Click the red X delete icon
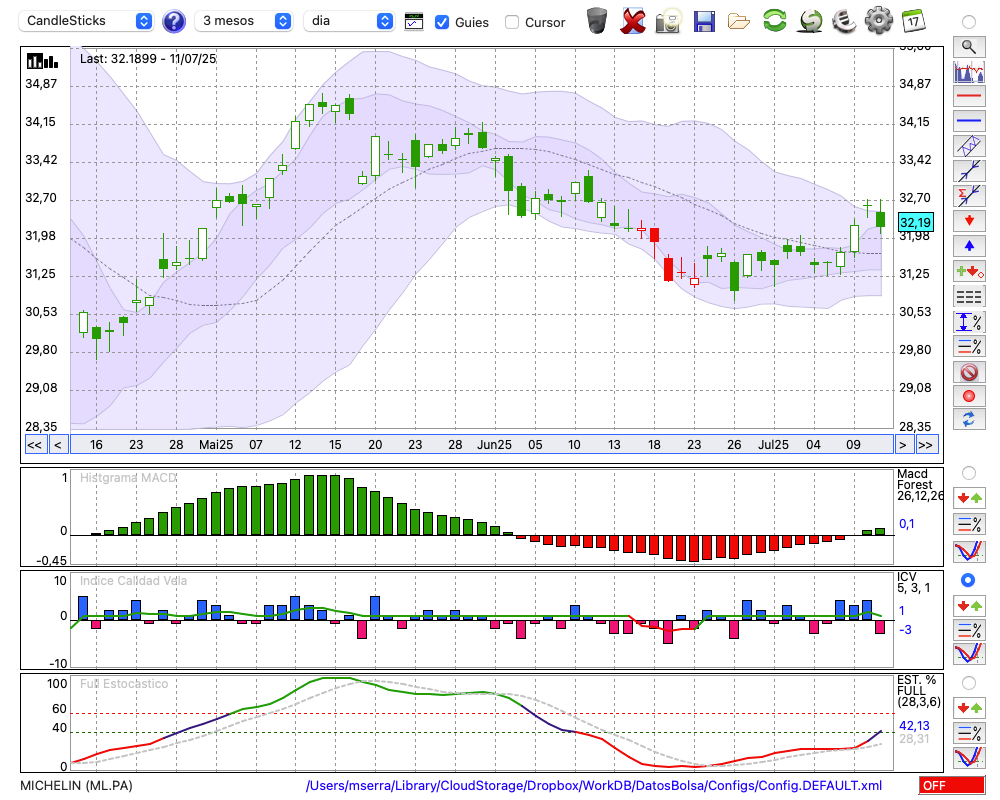This screenshot has width=1000, height=800. point(633,21)
